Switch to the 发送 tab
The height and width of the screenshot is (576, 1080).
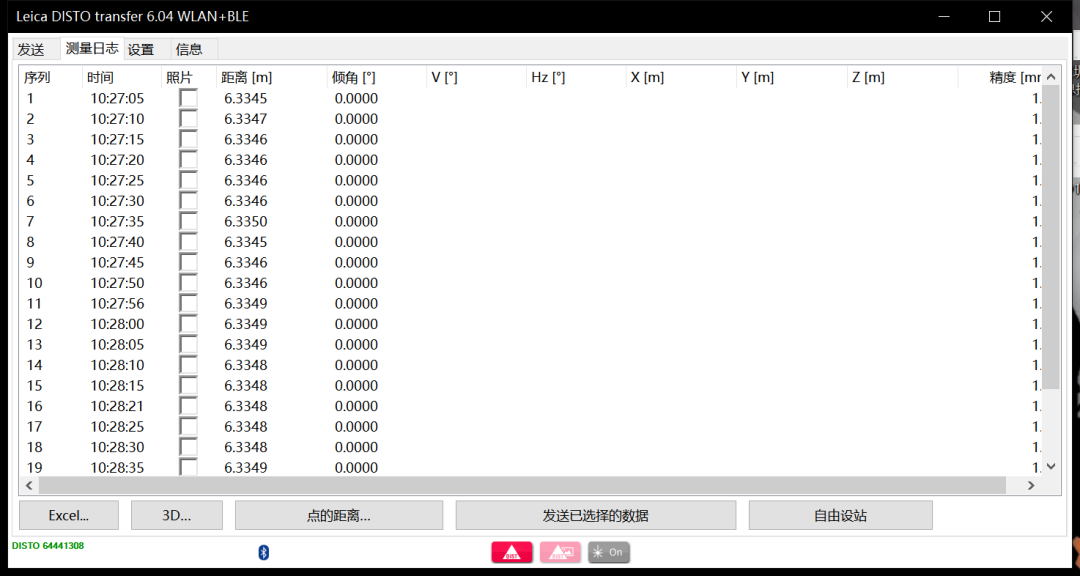(32, 48)
